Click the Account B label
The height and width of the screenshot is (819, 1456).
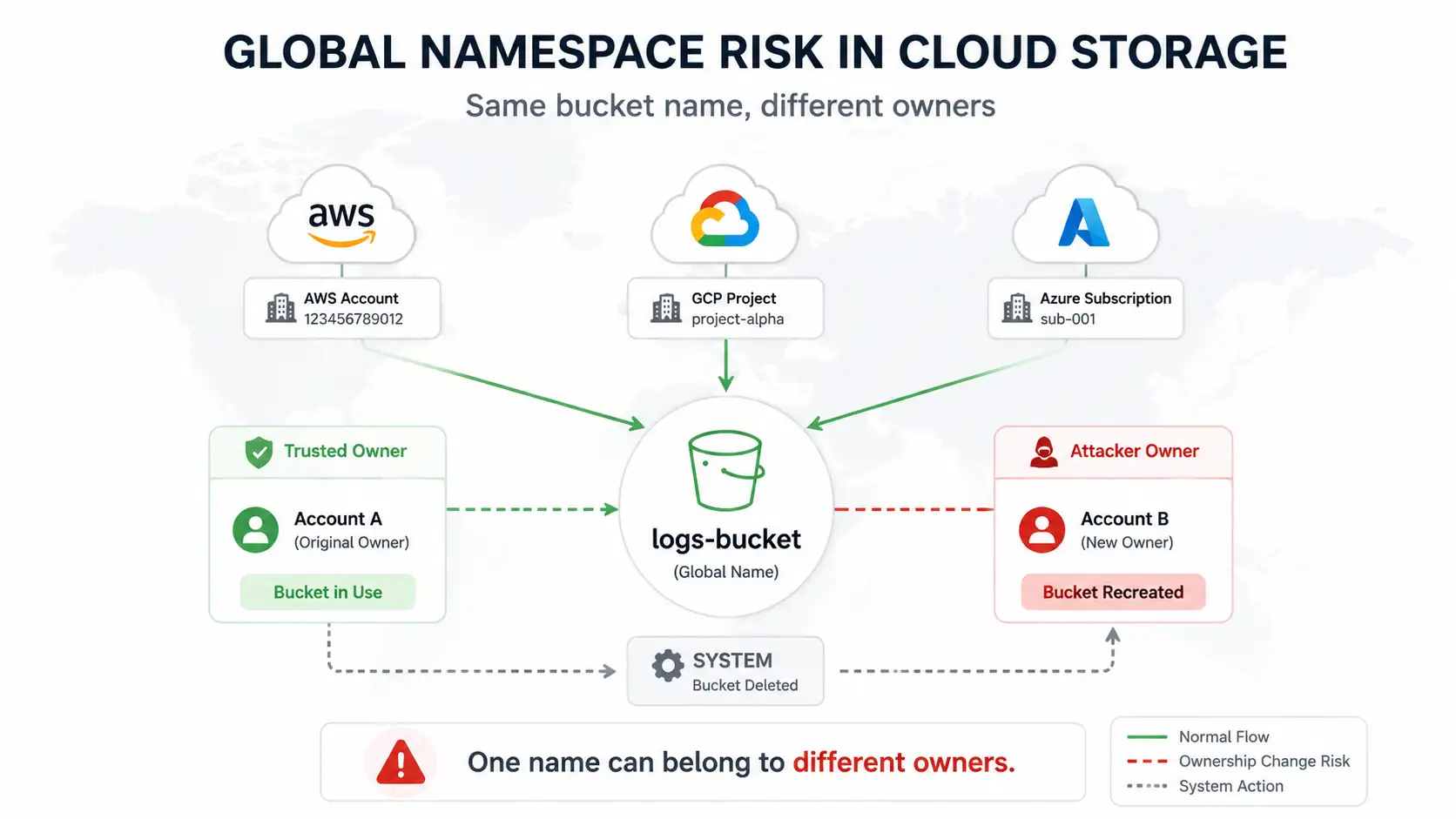[1124, 519]
